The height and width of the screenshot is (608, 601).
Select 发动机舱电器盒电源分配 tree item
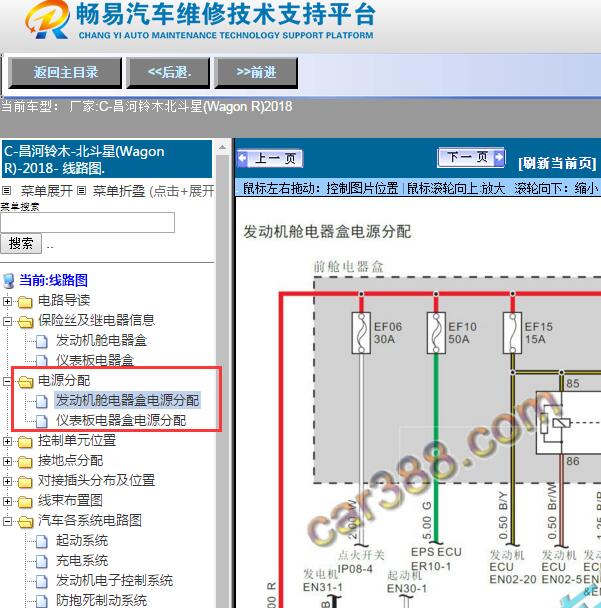coord(127,400)
